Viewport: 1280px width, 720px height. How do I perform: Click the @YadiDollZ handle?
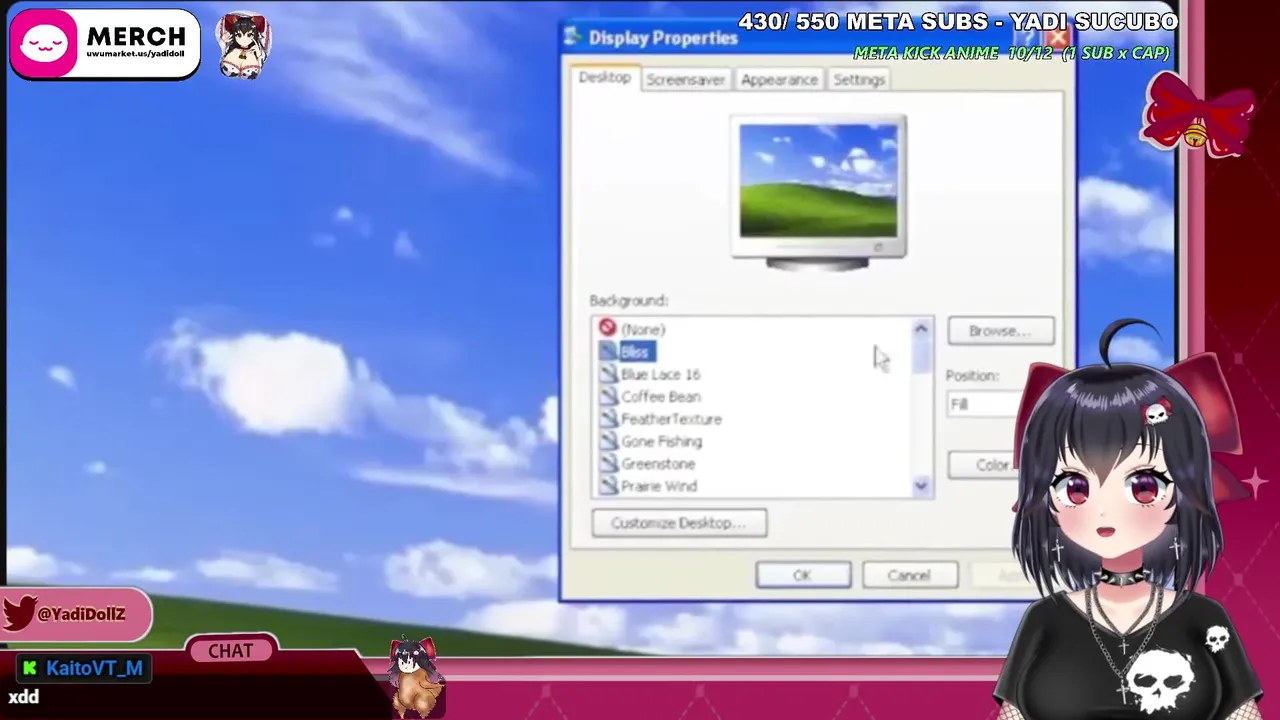(x=81, y=614)
